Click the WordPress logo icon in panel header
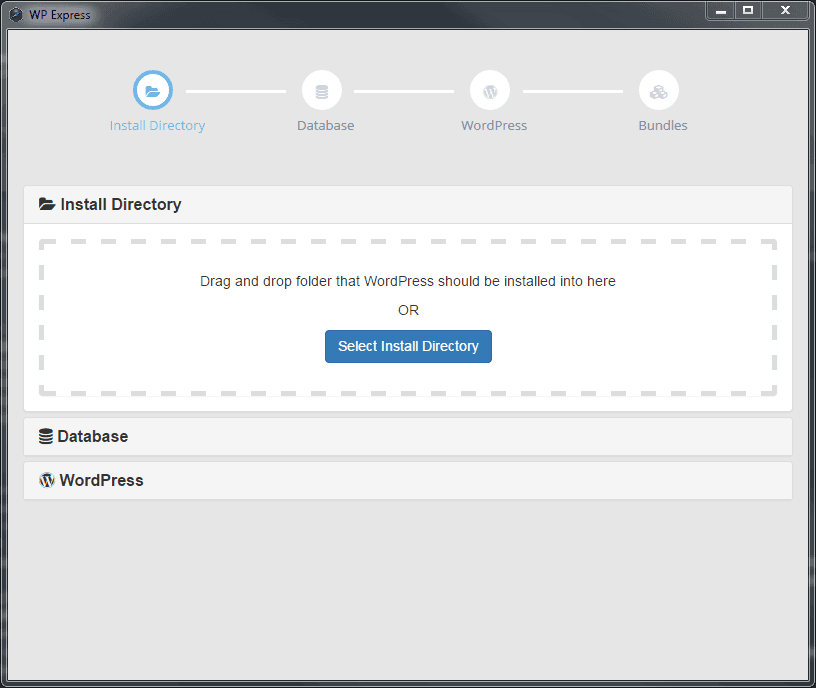The height and width of the screenshot is (688, 816). [47, 480]
